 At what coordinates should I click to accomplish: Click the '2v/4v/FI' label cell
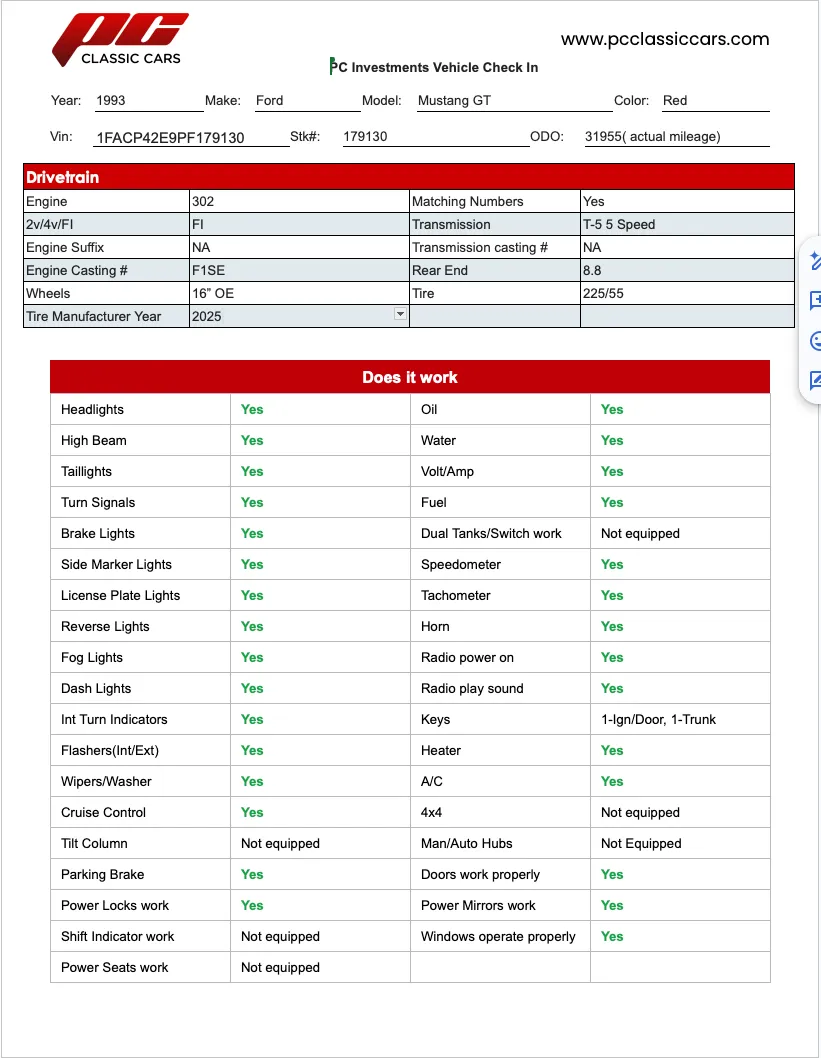click(x=106, y=224)
